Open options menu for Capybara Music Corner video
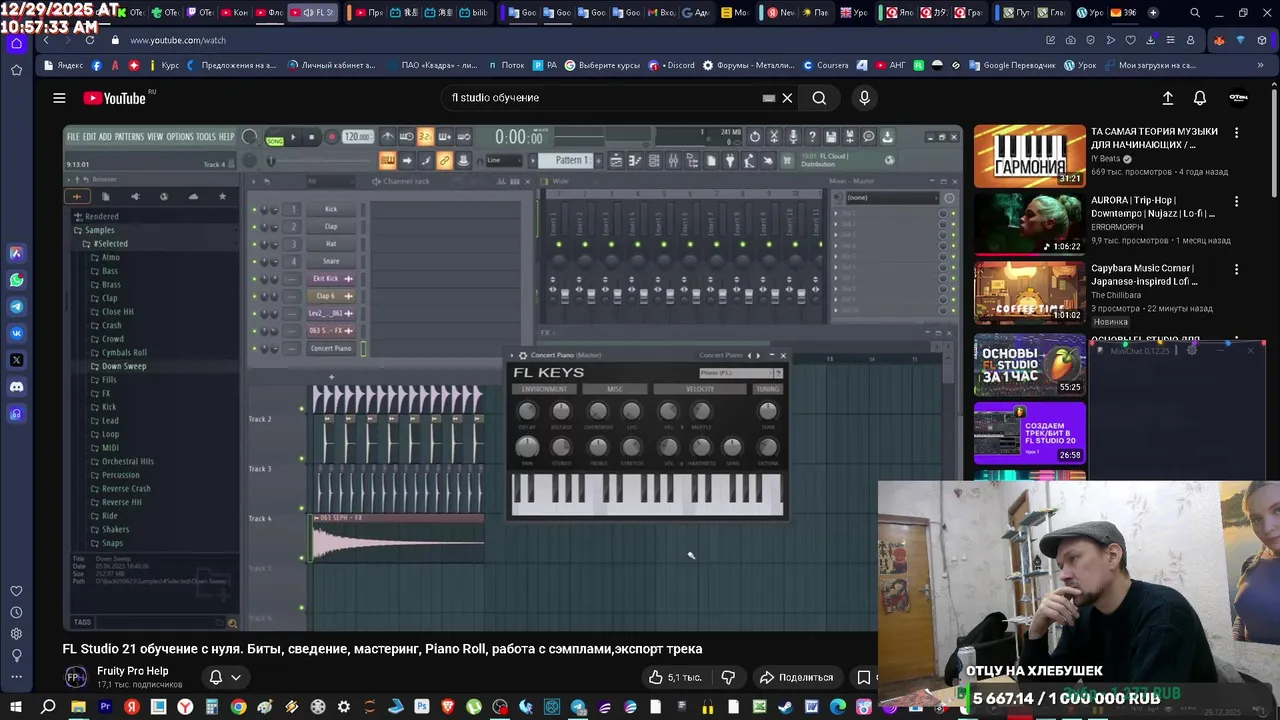The image size is (1280, 720). [1236, 269]
